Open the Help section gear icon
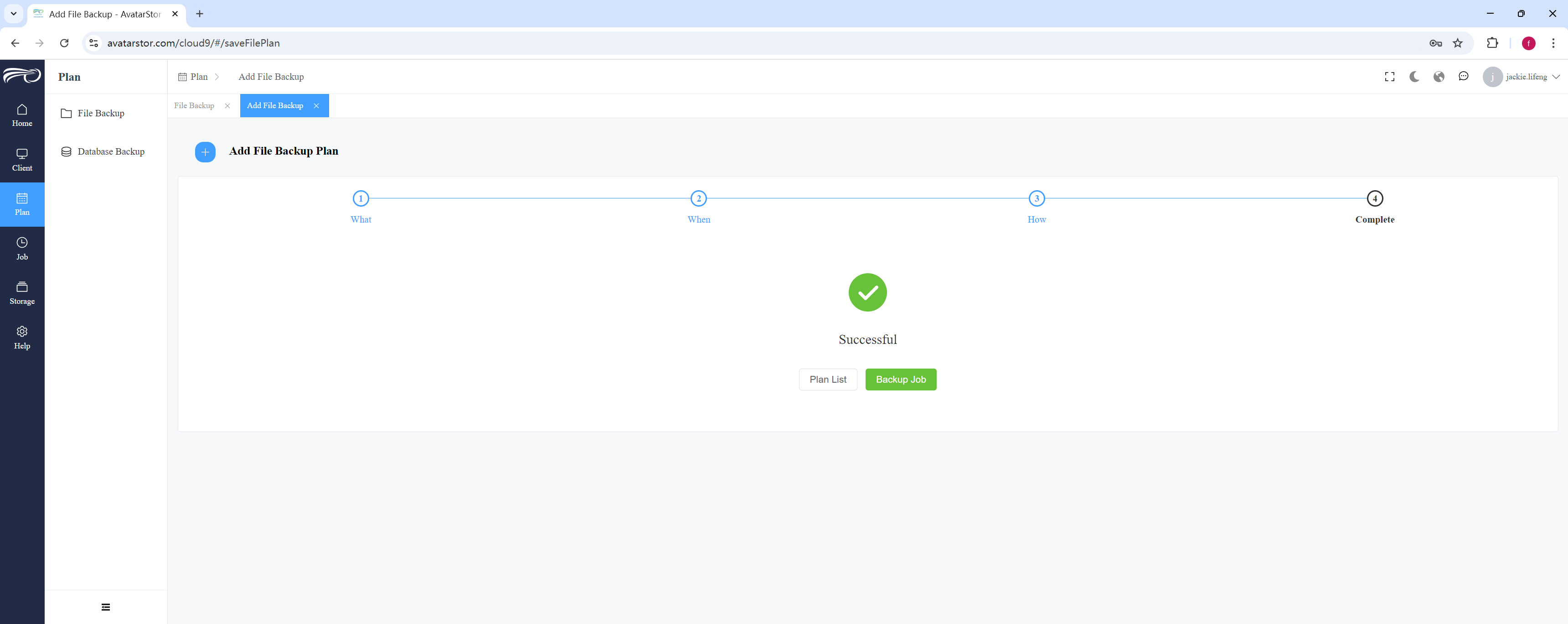This screenshot has height=624, width=1568. [x=22, y=331]
